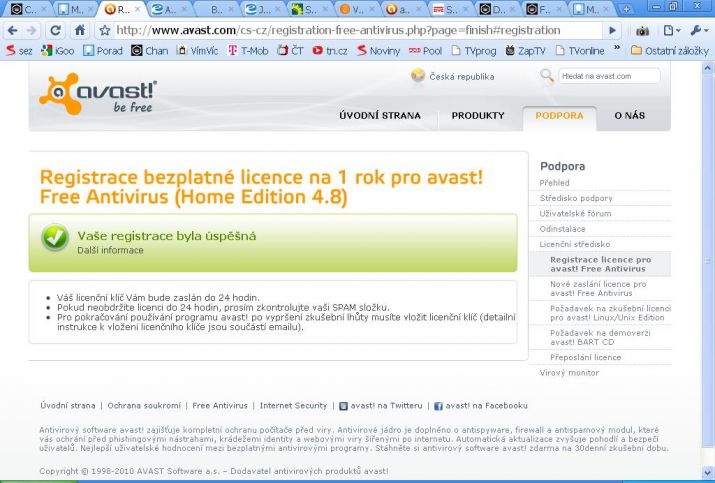
Task: Switch to the browser tab labeled J..
Action: click(x=262, y=9)
